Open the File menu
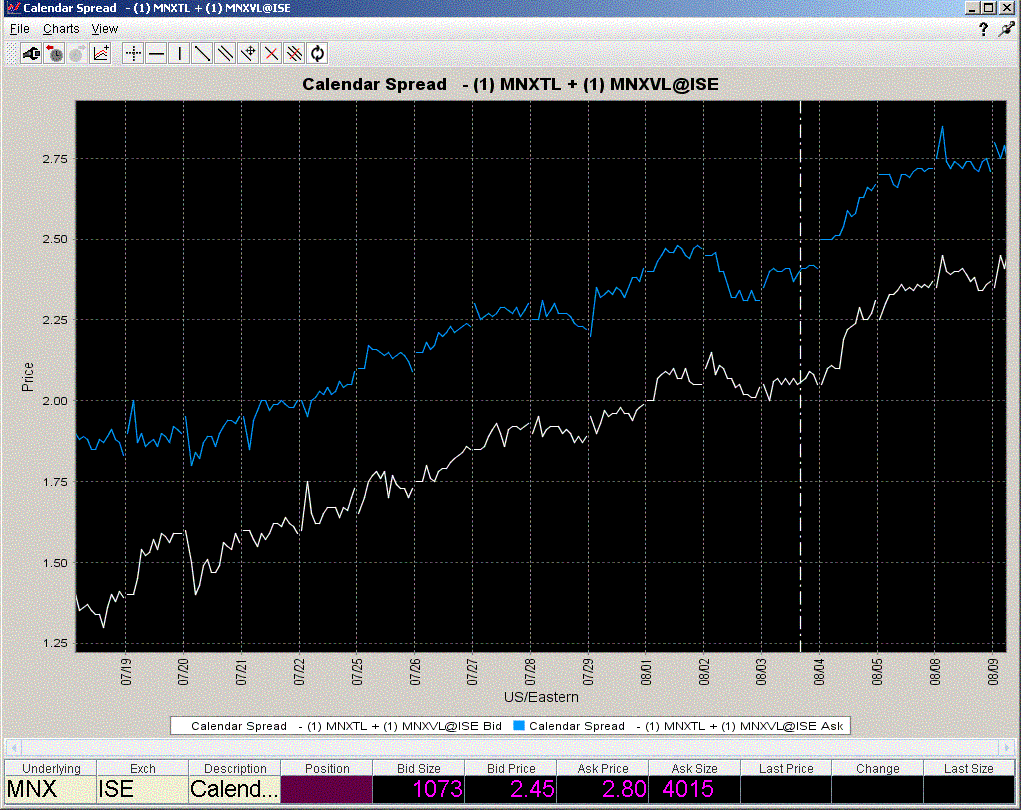 tap(20, 29)
